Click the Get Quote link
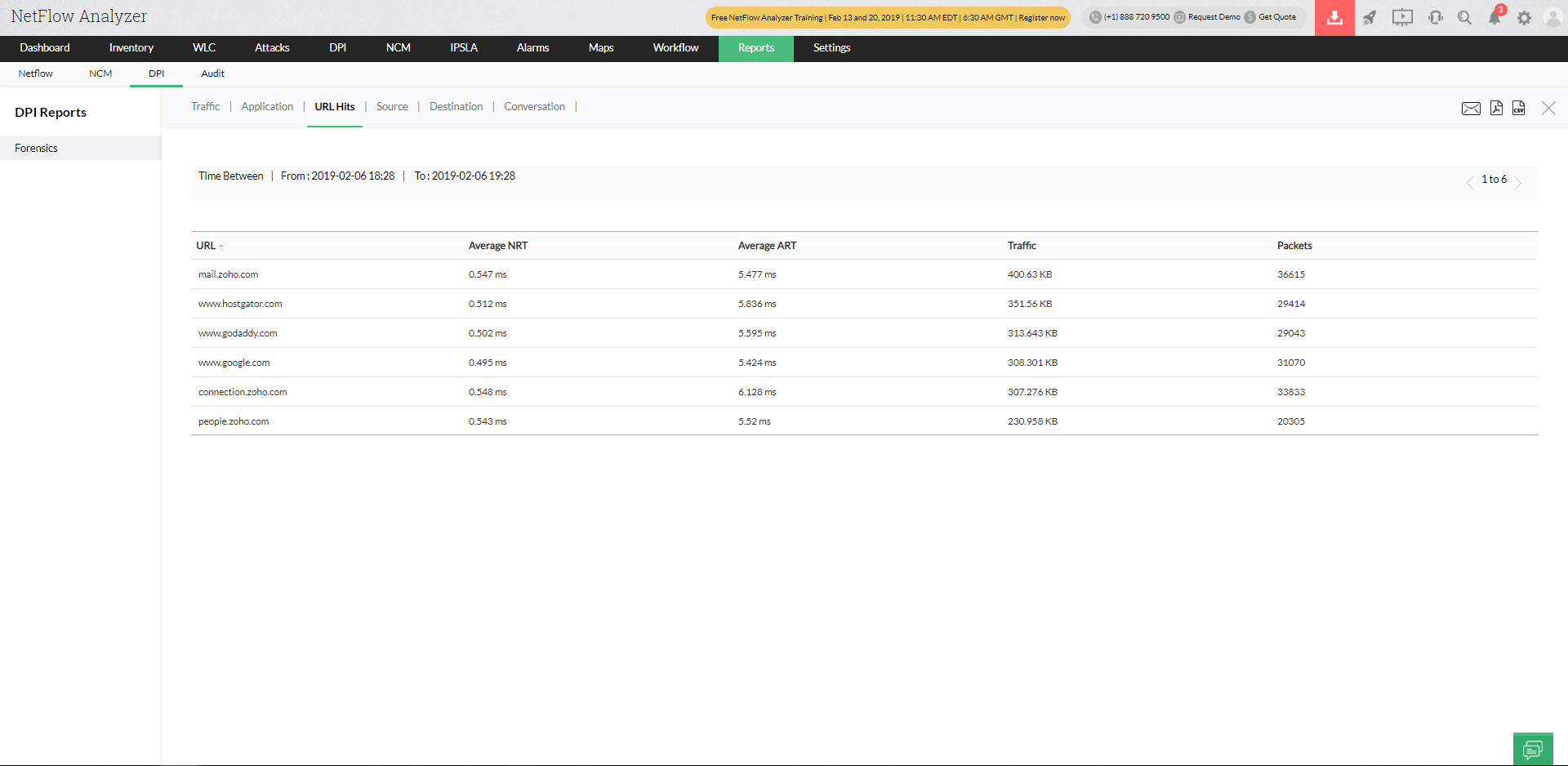Viewport: 1568px width, 766px height. (1276, 17)
